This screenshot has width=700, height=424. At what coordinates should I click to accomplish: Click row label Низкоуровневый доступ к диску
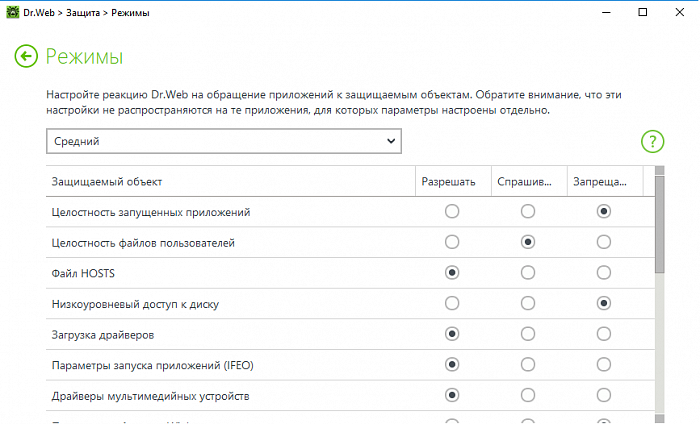pyautogui.click(x=135, y=304)
